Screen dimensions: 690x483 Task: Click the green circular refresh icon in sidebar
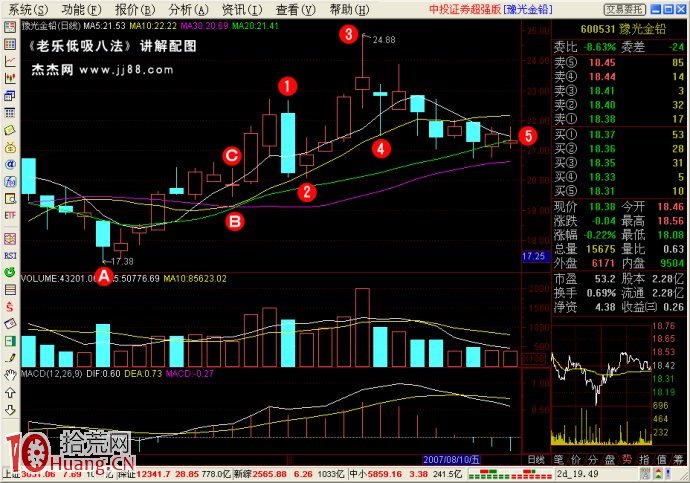point(10,272)
